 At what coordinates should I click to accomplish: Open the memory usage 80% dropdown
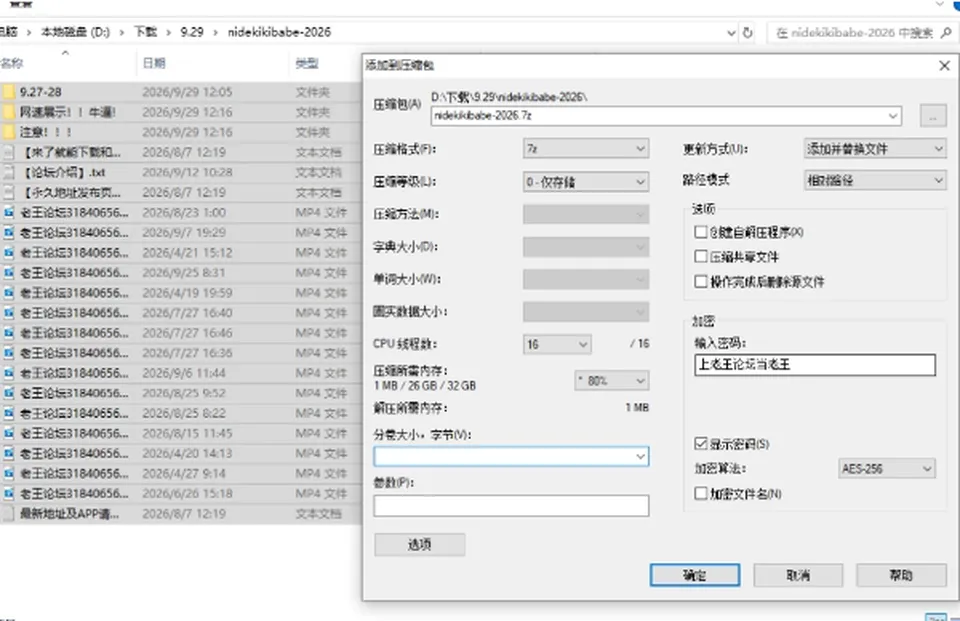pyautogui.click(x=612, y=381)
